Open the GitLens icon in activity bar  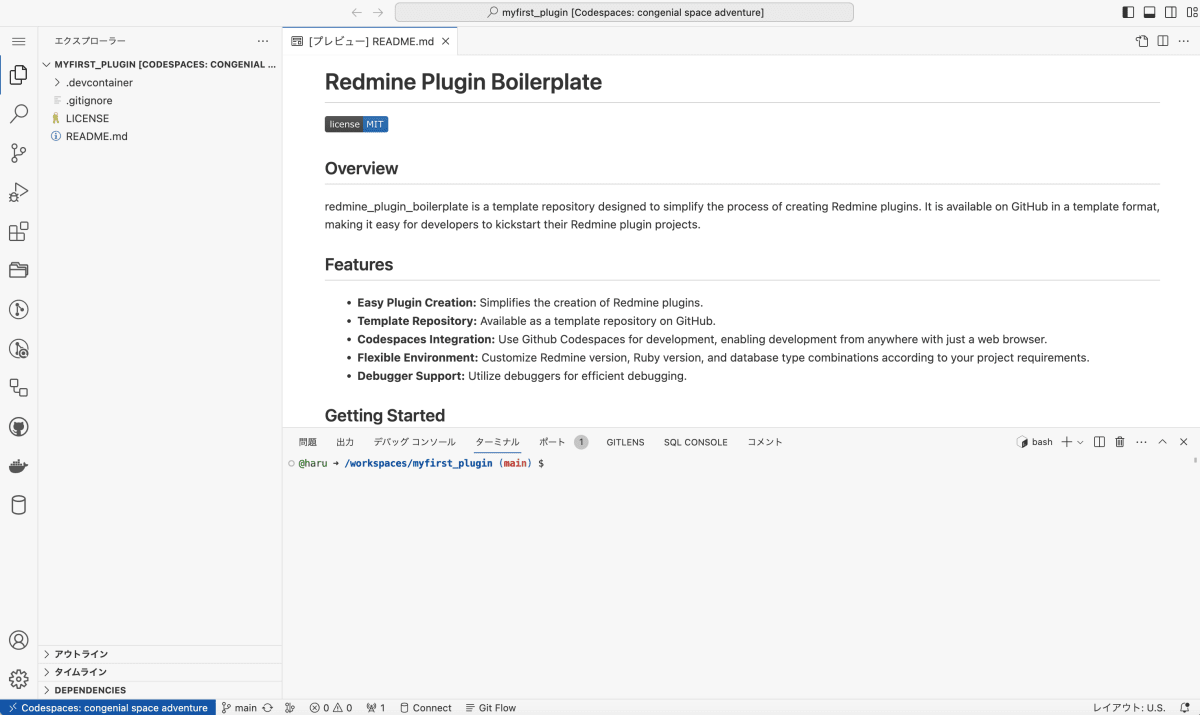point(18,309)
